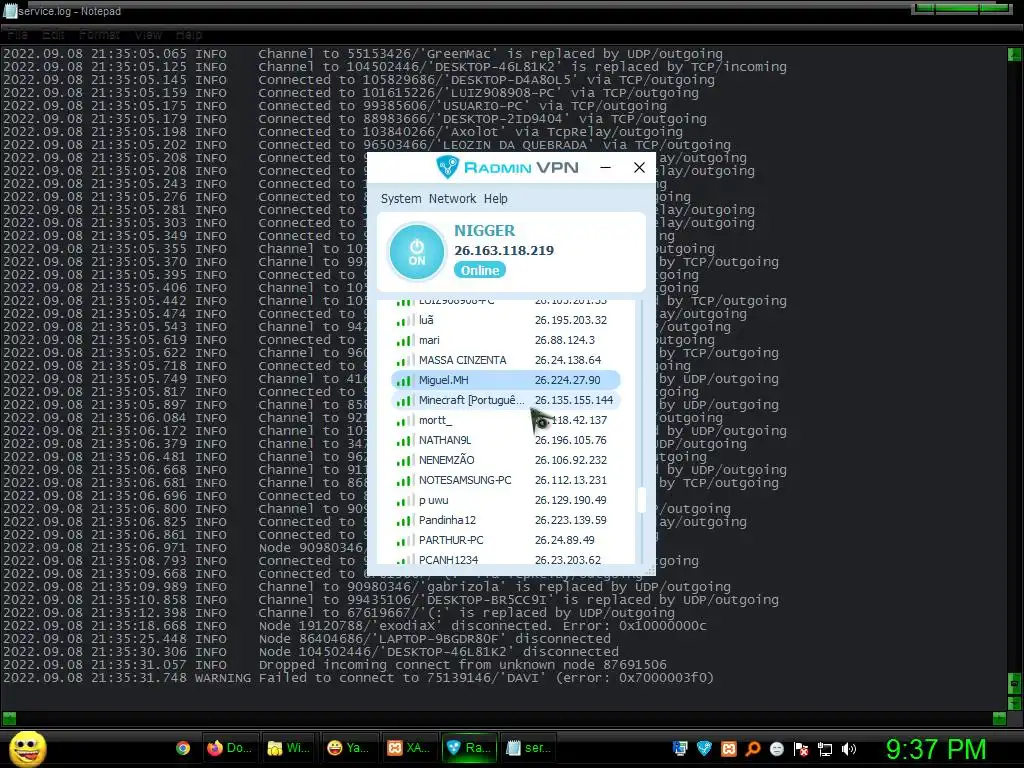This screenshot has height=768, width=1024.
Task: Open the Edit menu in Notepad
Action: pos(53,34)
